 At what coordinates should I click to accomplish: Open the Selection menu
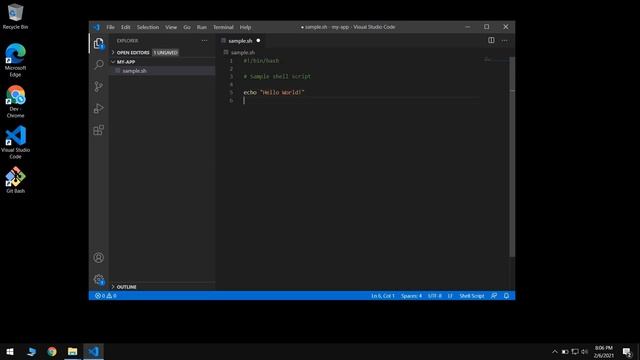coord(148,27)
